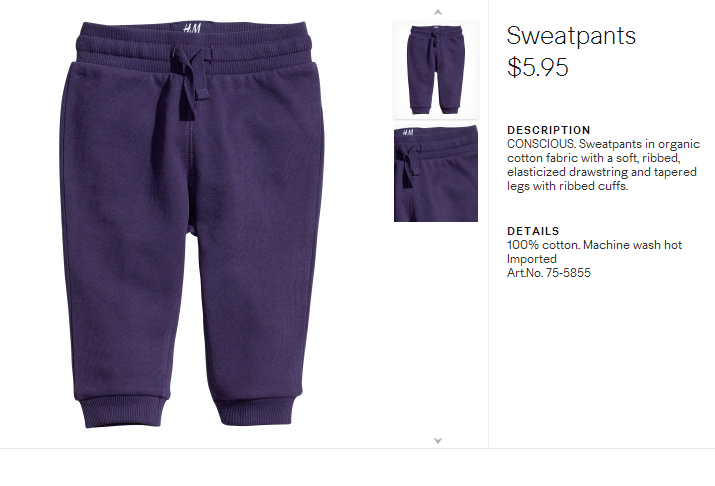Select the waistband close-up thumbnail
The width and height of the screenshot is (715, 486).
click(436, 174)
